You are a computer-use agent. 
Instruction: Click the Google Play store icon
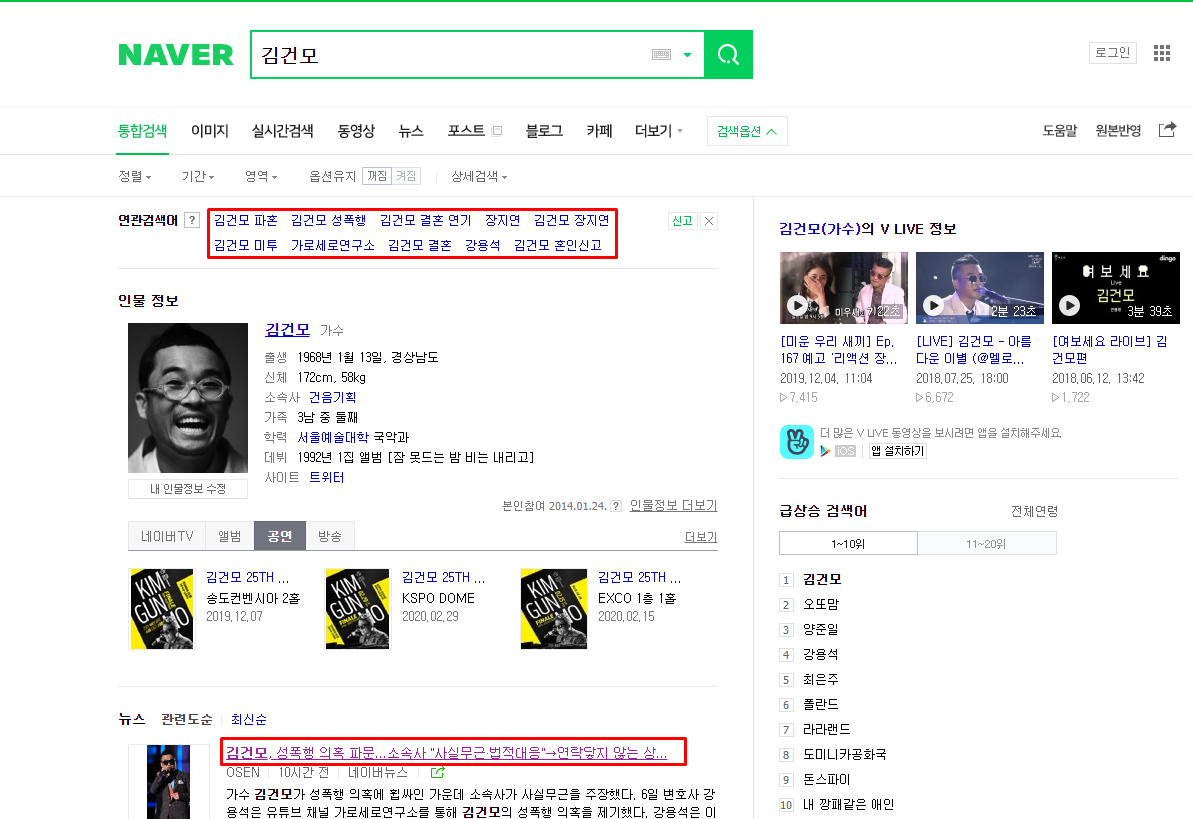tap(826, 451)
